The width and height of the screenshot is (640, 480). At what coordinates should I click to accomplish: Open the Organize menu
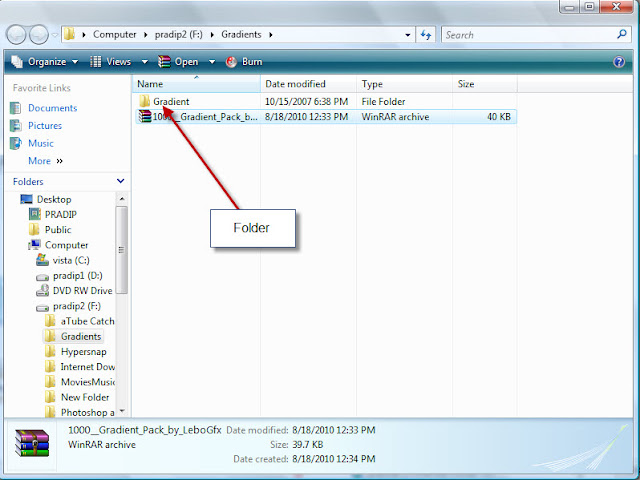click(45, 62)
